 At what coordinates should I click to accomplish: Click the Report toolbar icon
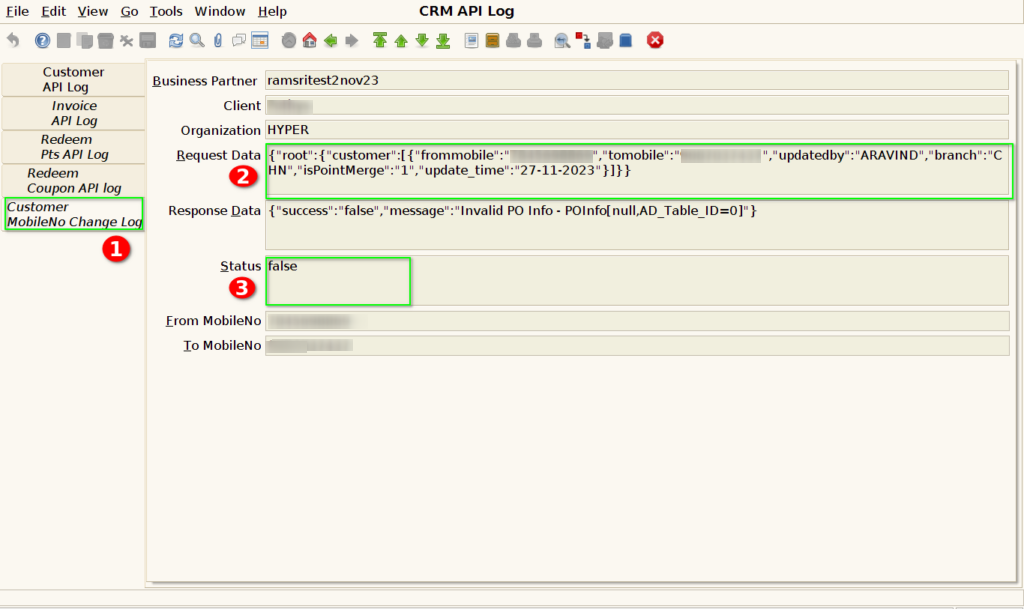[x=471, y=40]
